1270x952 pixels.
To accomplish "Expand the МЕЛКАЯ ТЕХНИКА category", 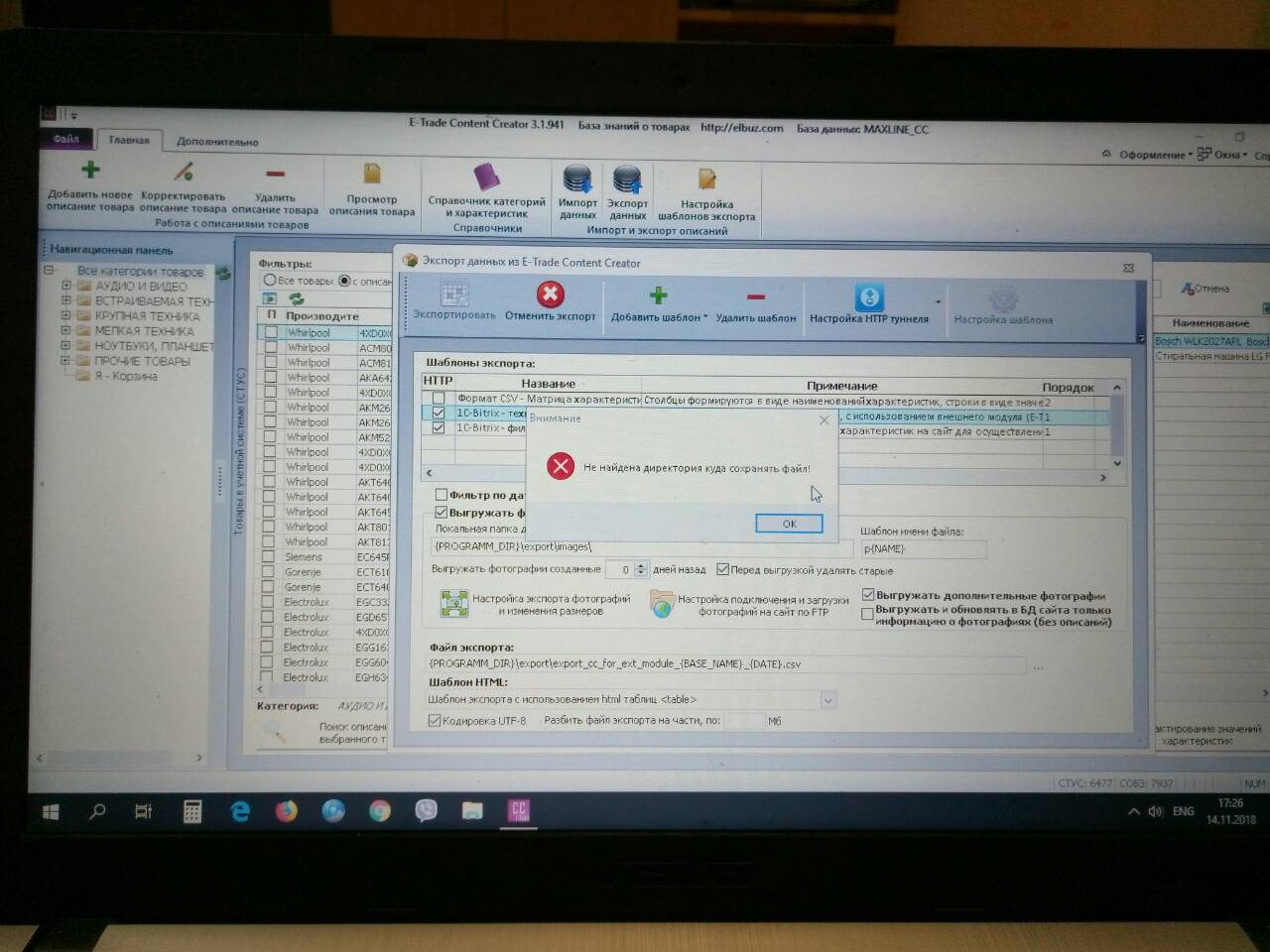I will [66, 330].
